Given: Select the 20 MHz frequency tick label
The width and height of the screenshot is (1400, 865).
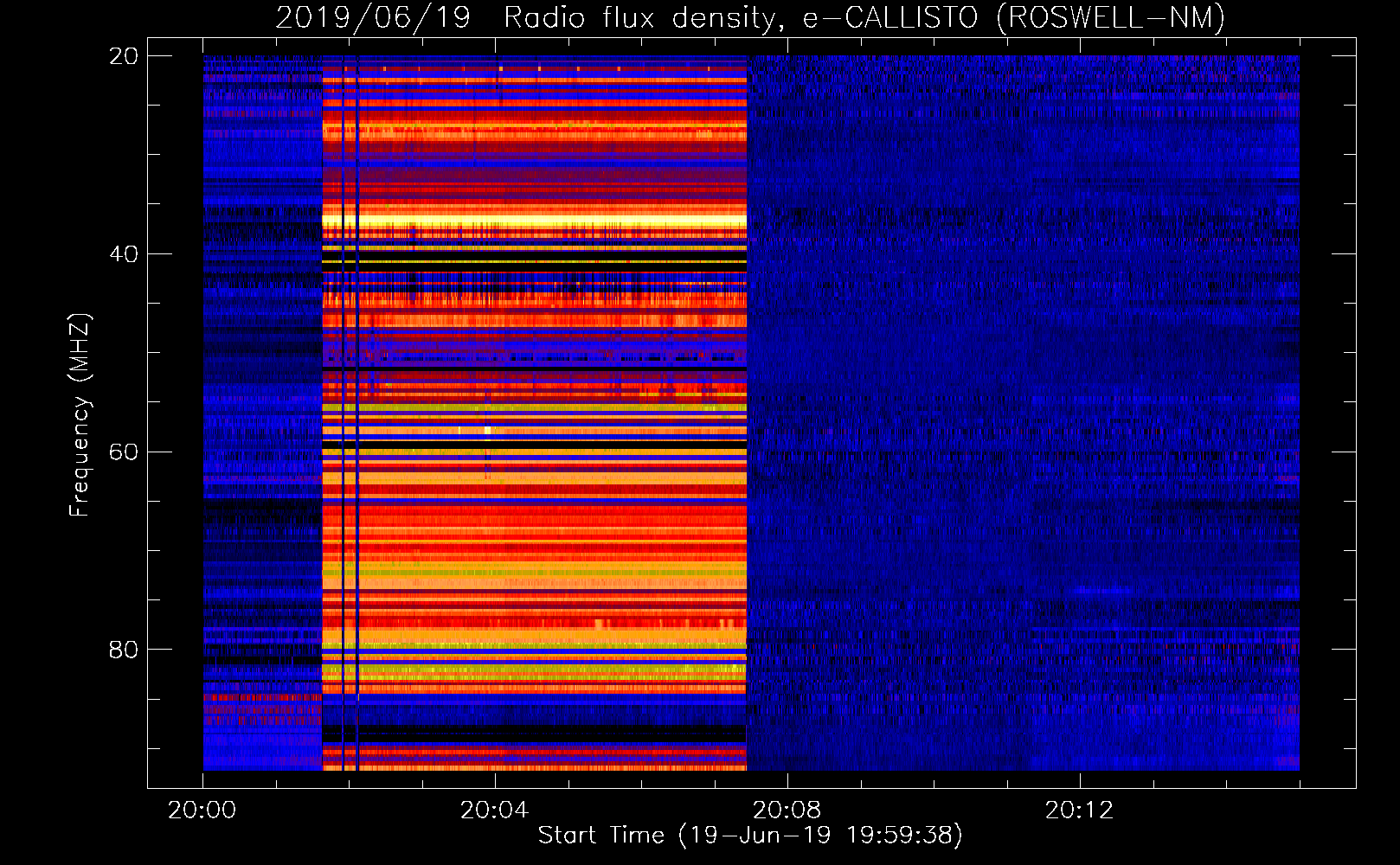Looking at the screenshot, I should coord(124,56).
